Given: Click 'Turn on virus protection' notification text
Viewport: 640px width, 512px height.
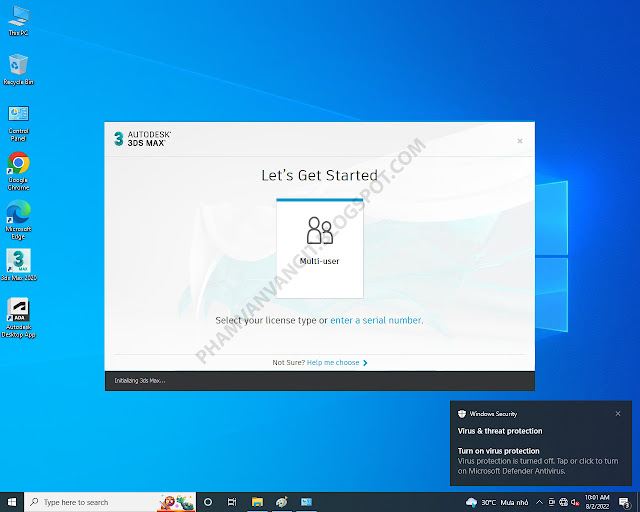Looking at the screenshot, I should pyautogui.click(x=498, y=451).
